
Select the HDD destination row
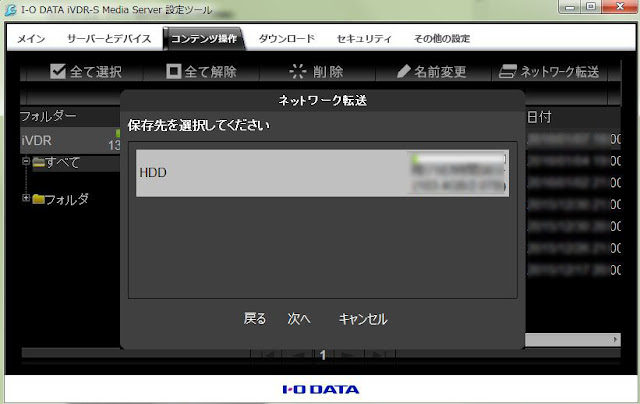[322, 173]
